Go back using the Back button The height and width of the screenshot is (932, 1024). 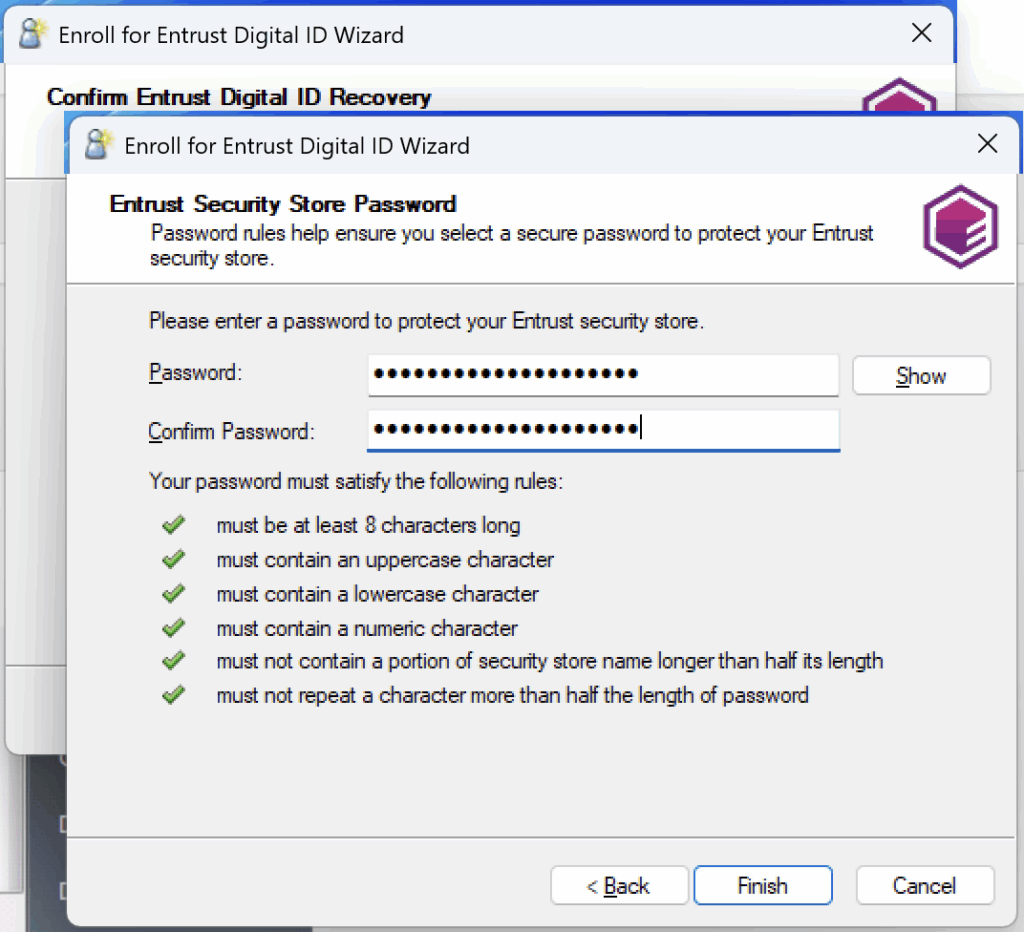tap(619, 885)
